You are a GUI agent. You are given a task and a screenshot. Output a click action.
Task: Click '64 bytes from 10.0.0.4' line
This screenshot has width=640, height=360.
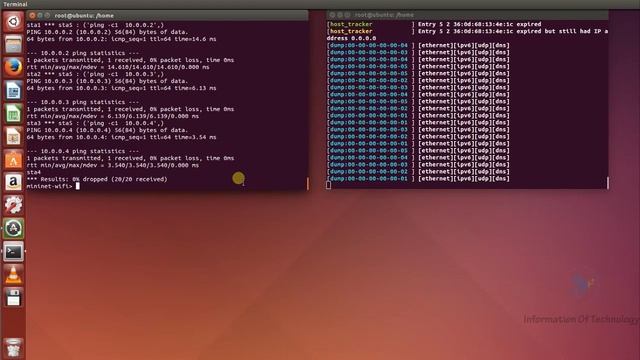click(x=121, y=137)
